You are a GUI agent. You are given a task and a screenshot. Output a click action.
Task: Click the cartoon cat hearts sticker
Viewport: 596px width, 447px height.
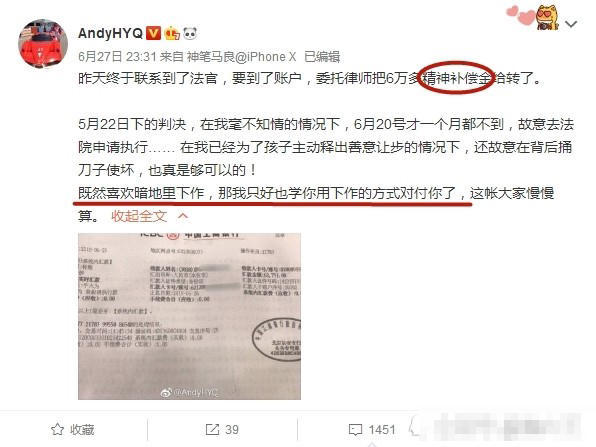[533, 17]
